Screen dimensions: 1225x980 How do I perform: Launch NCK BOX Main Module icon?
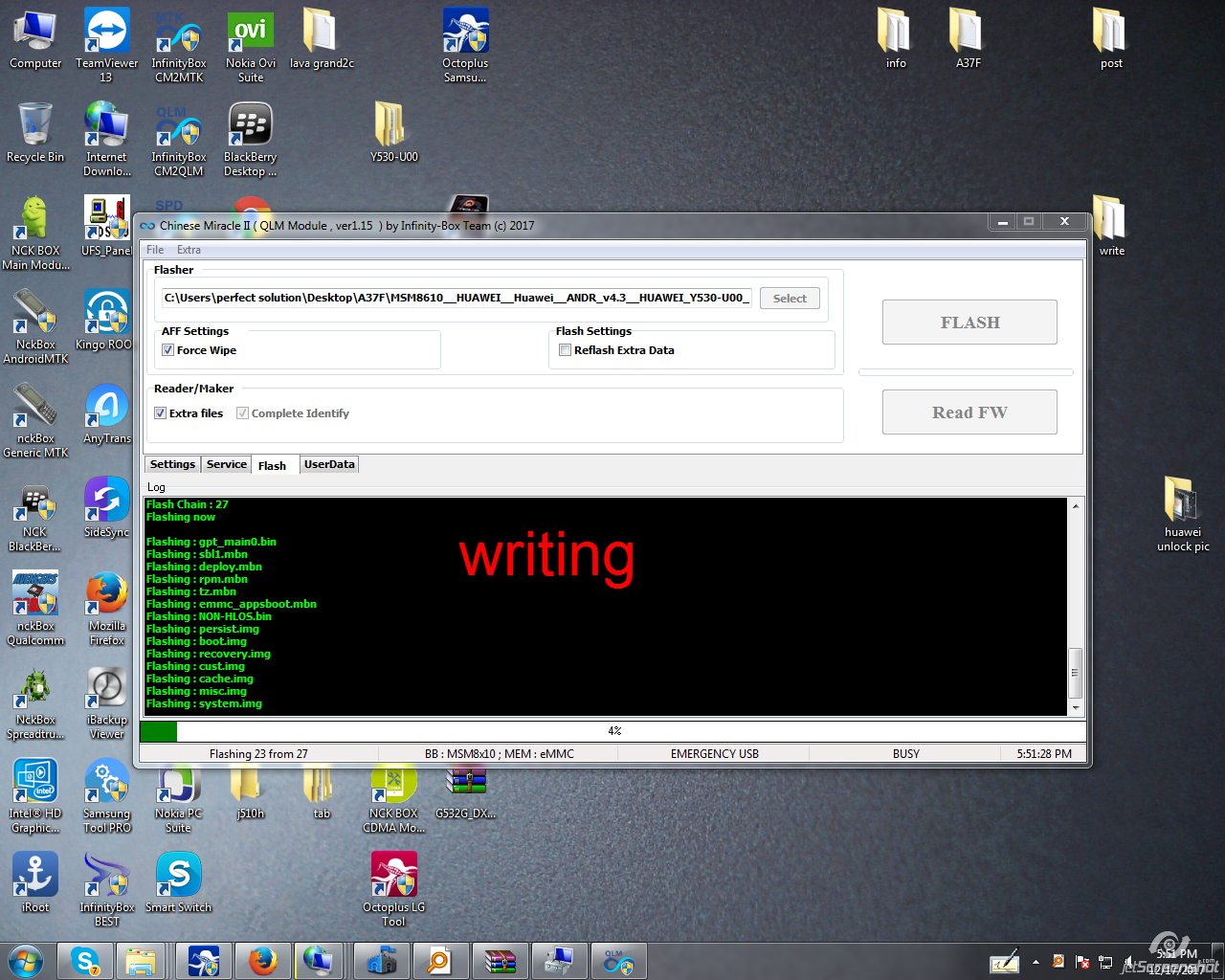[35, 233]
